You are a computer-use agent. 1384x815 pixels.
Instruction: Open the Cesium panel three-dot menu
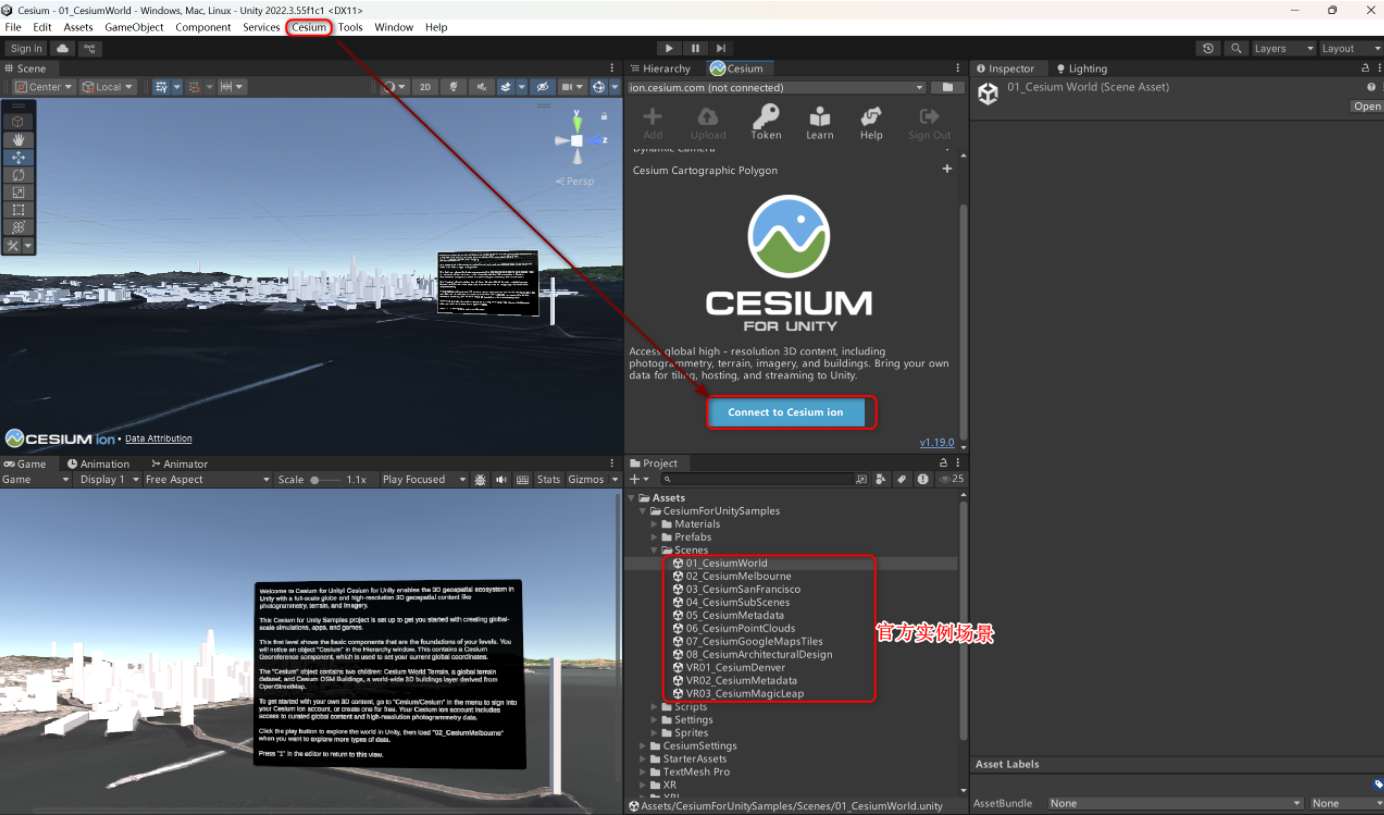pyautogui.click(x=960, y=68)
